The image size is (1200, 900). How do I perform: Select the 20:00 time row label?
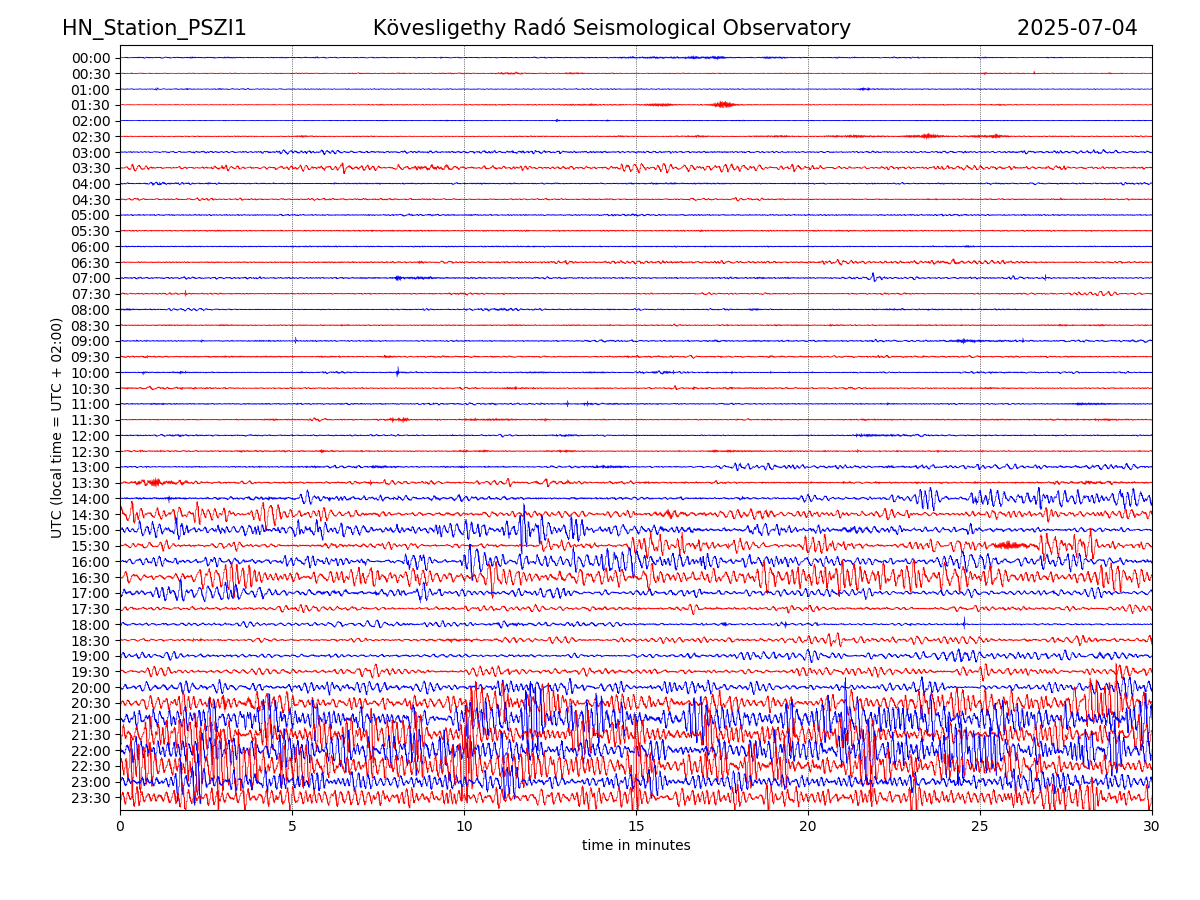click(91, 688)
